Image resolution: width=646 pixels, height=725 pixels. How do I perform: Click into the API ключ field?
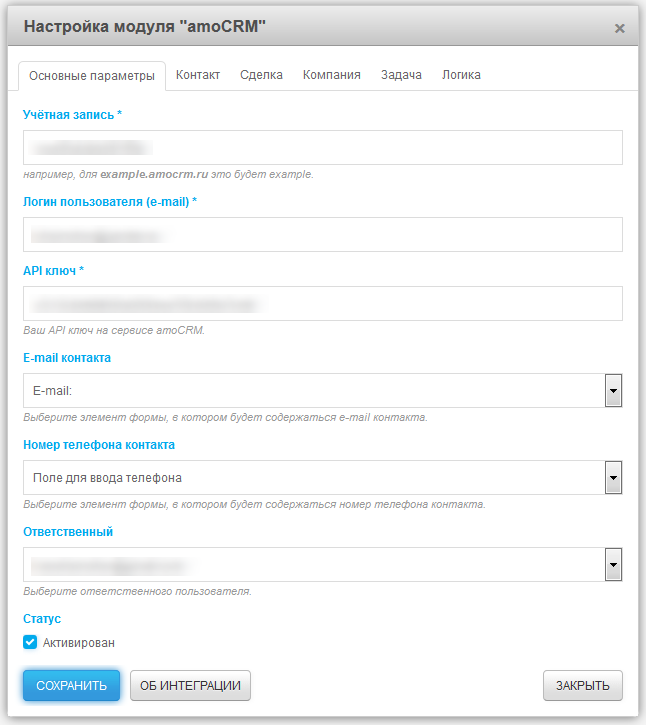322,303
